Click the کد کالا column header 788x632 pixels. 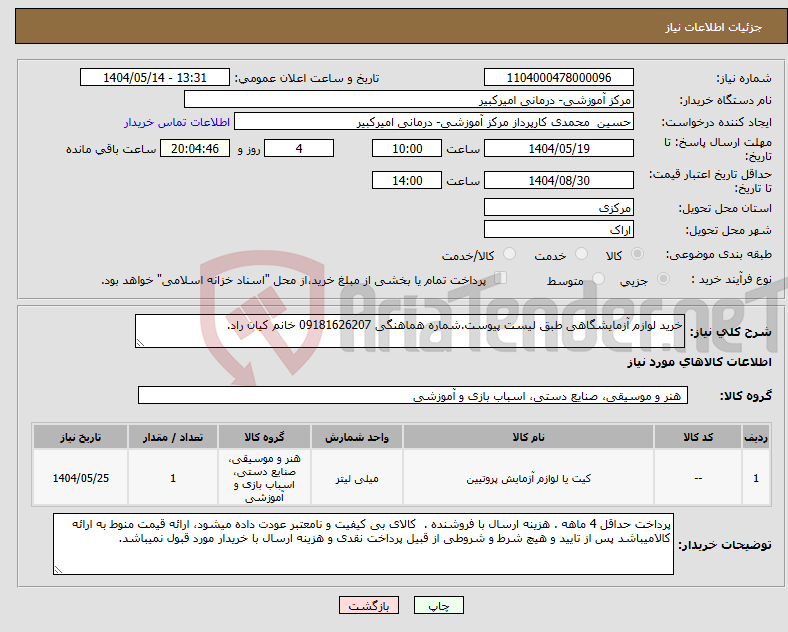(x=698, y=437)
